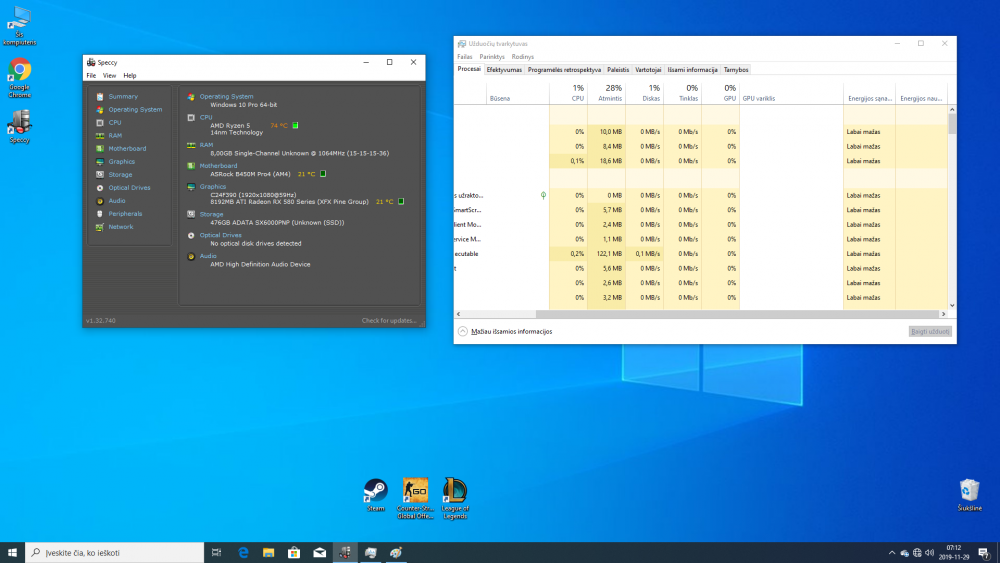Select Google Chrome desktop icon
The width and height of the screenshot is (1000, 563).
(20, 78)
